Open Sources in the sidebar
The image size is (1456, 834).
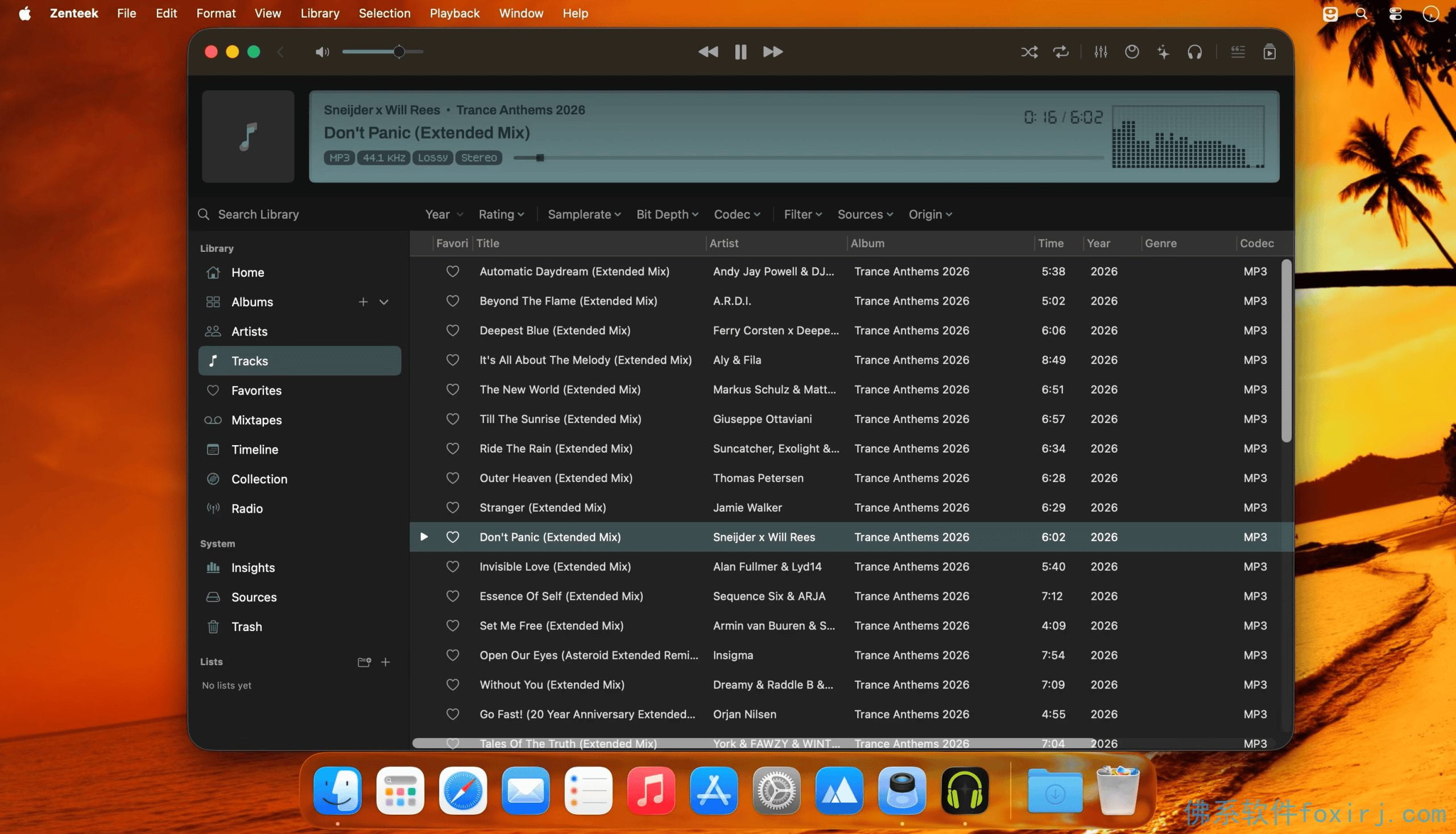pos(300,597)
